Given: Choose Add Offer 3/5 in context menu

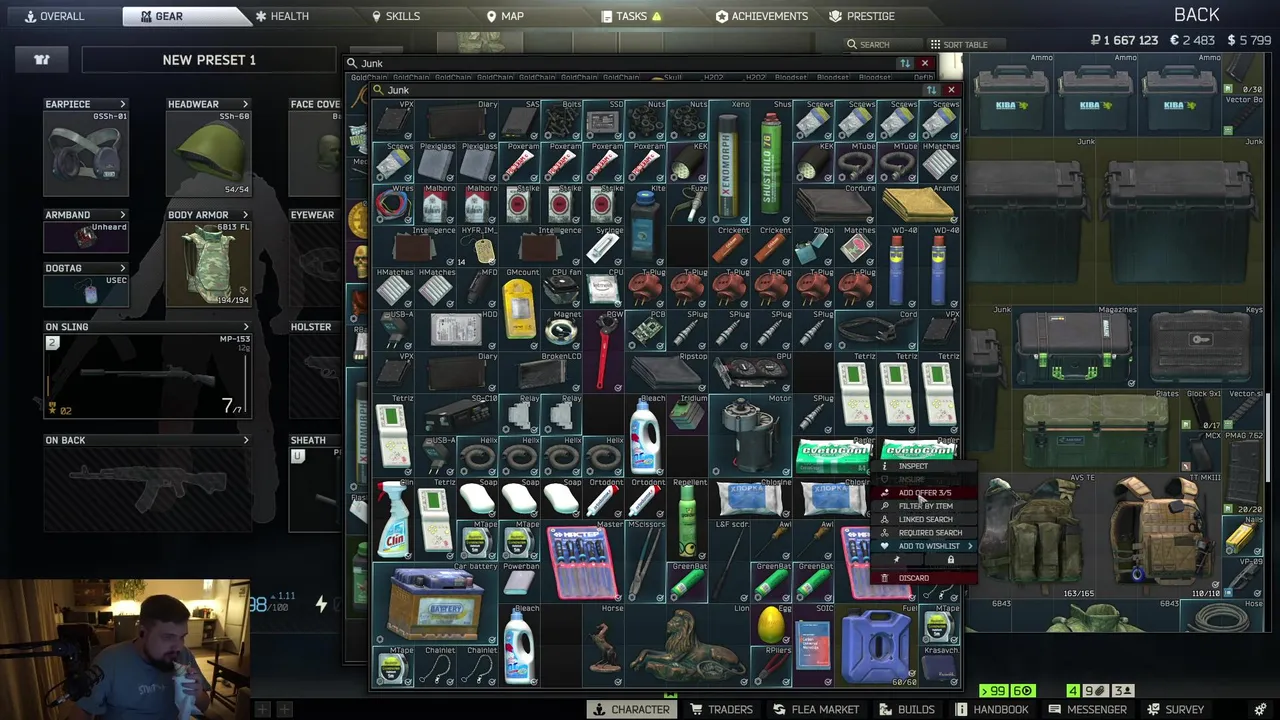Looking at the screenshot, I should [x=925, y=493].
